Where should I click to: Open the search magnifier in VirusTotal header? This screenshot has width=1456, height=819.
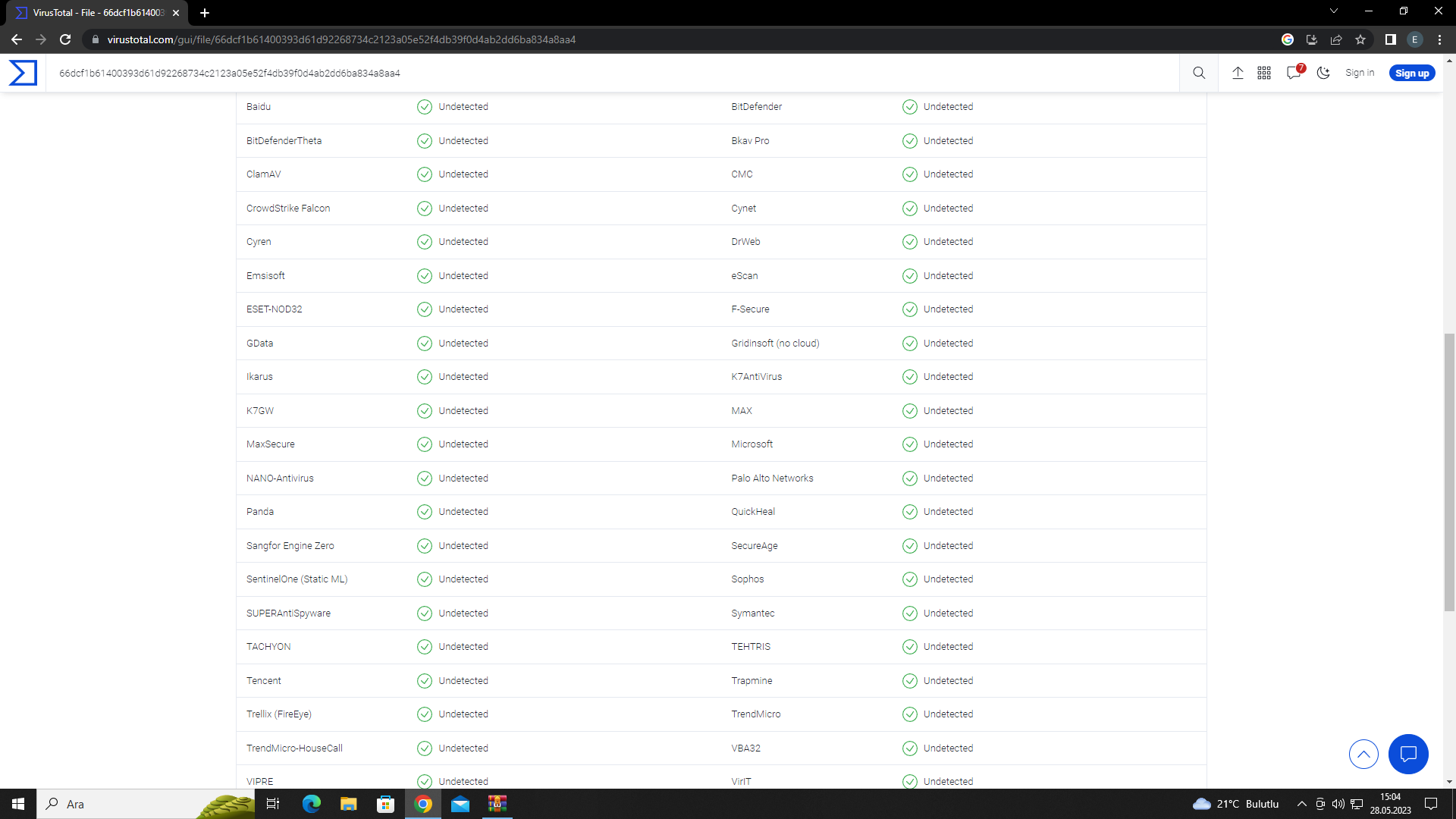click(x=1199, y=73)
